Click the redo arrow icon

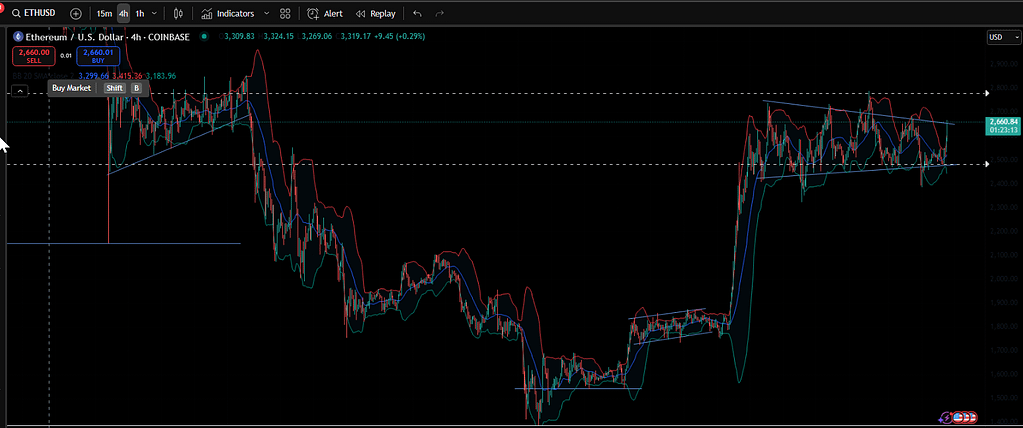point(439,14)
